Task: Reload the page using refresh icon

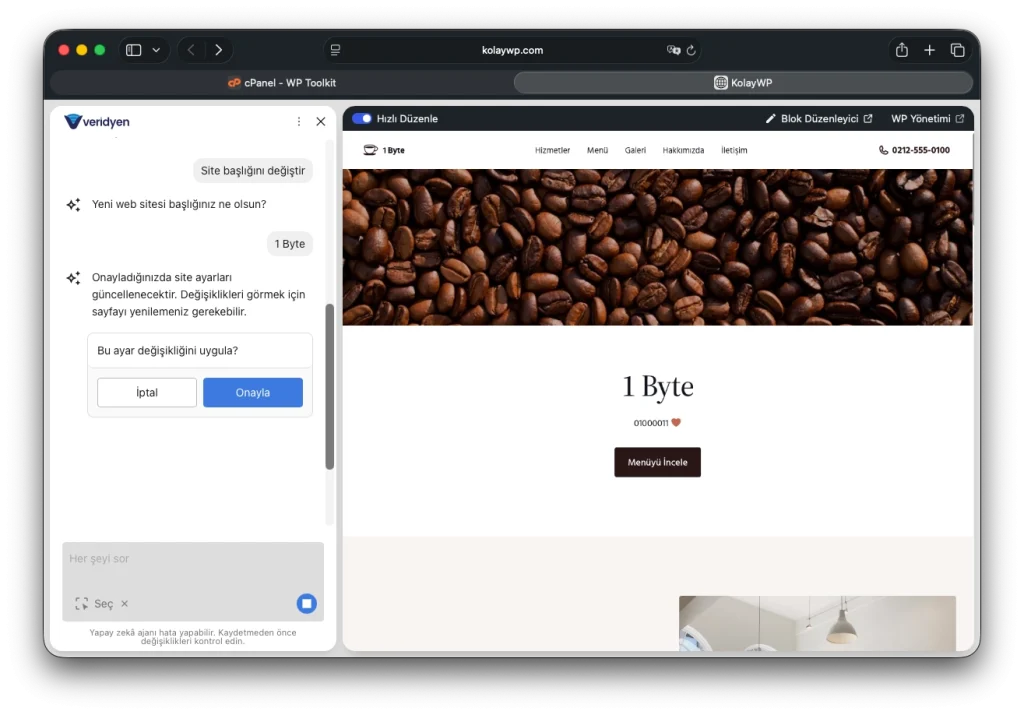Action: [691, 50]
